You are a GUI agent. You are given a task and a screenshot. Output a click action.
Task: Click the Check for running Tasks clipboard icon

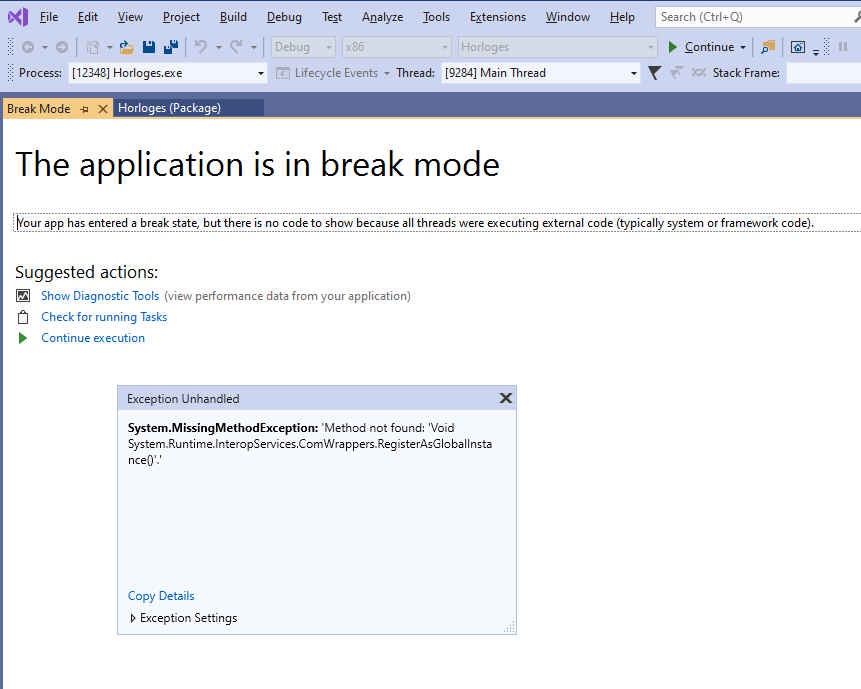(x=23, y=316)
